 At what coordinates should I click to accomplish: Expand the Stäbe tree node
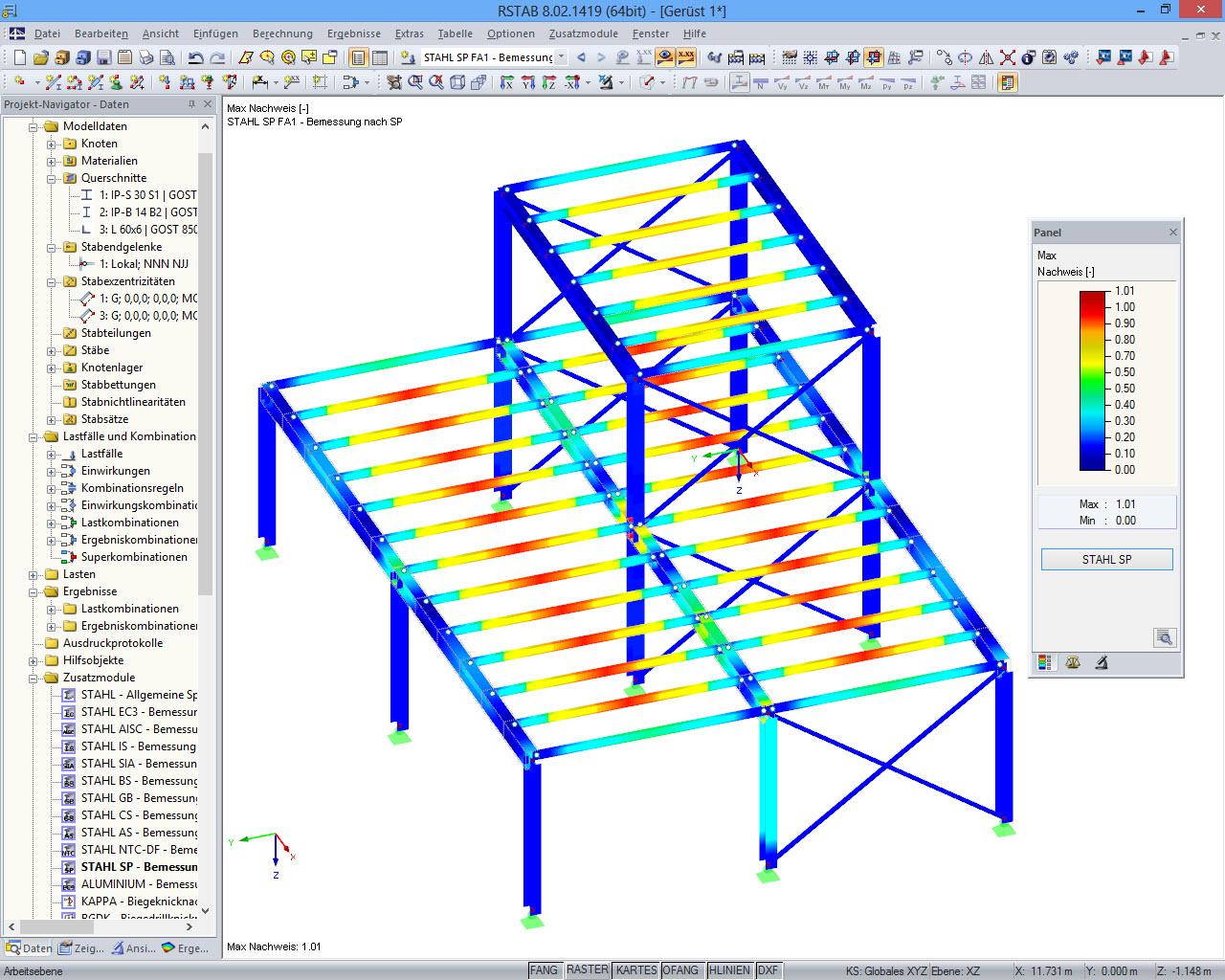coord(52,350)
